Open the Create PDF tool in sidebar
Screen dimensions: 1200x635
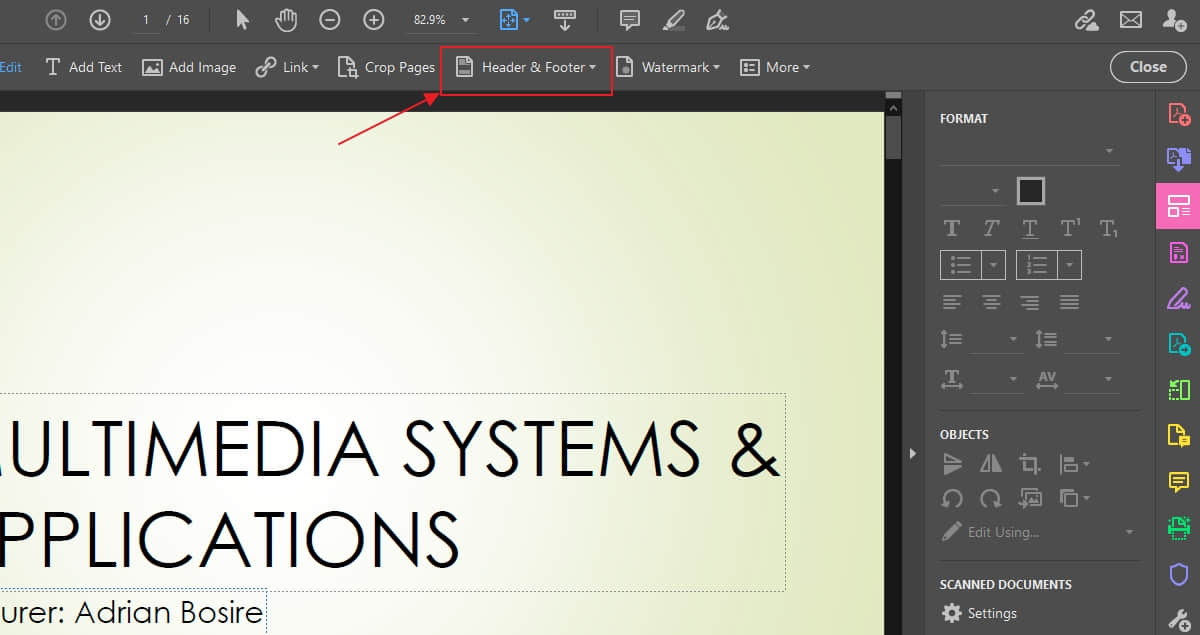[1179, 113]
